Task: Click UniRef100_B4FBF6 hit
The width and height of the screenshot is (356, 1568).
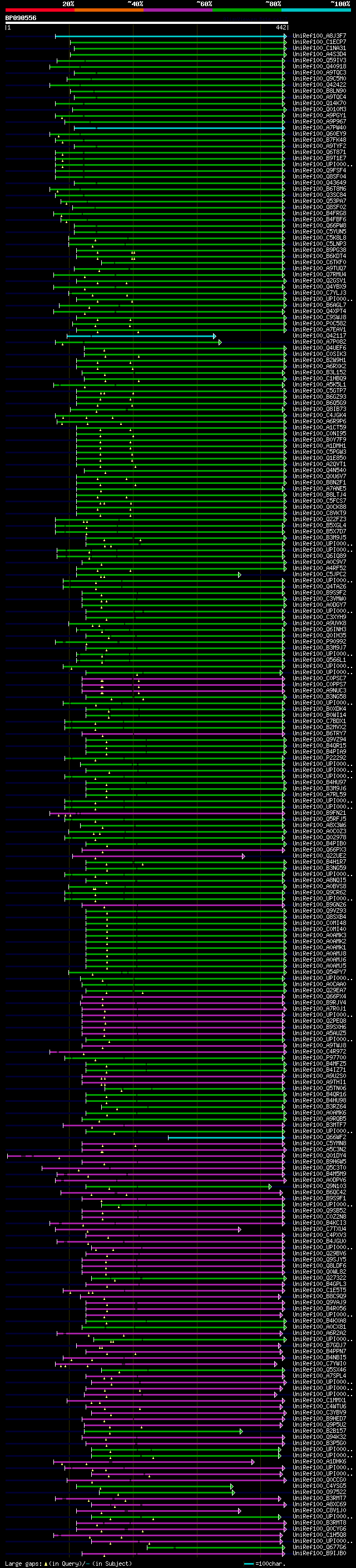Action: coord(319,219)
